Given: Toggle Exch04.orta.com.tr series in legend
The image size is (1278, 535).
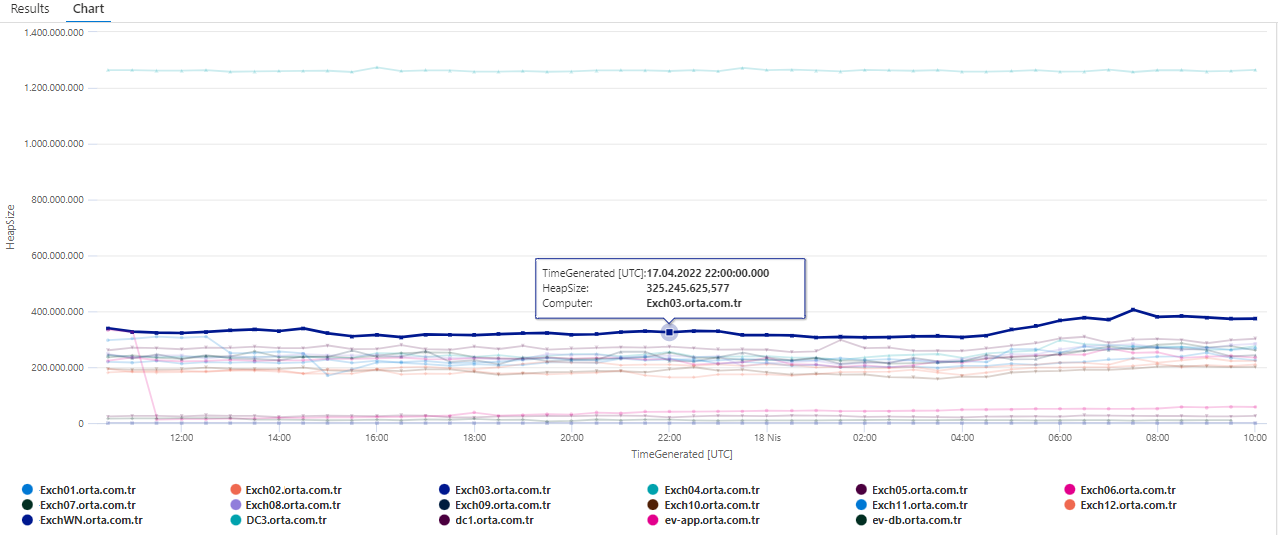Looking at the screenshot, I should click(704, 490).
